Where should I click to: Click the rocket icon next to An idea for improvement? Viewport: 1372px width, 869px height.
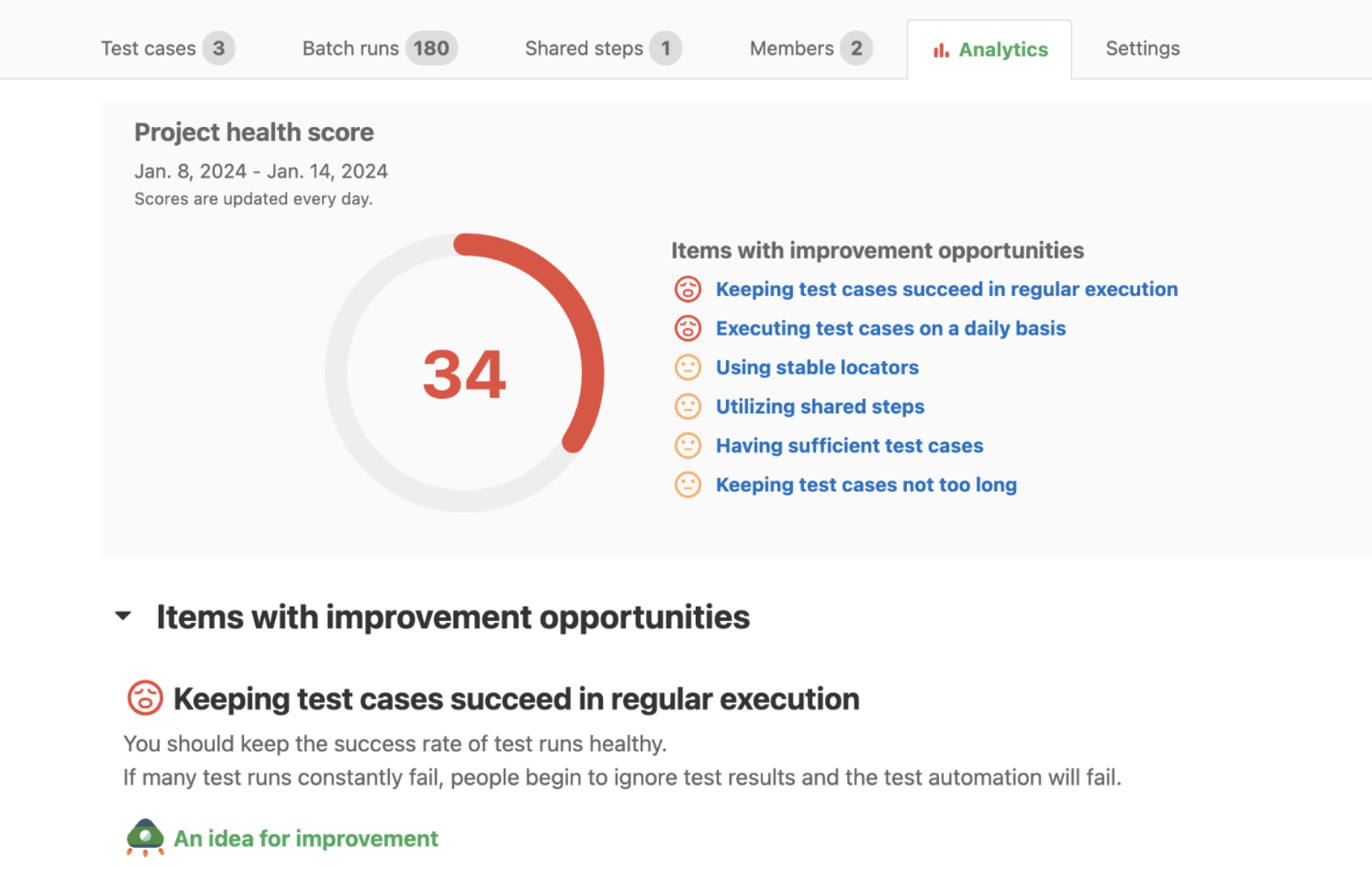point(145,837)
